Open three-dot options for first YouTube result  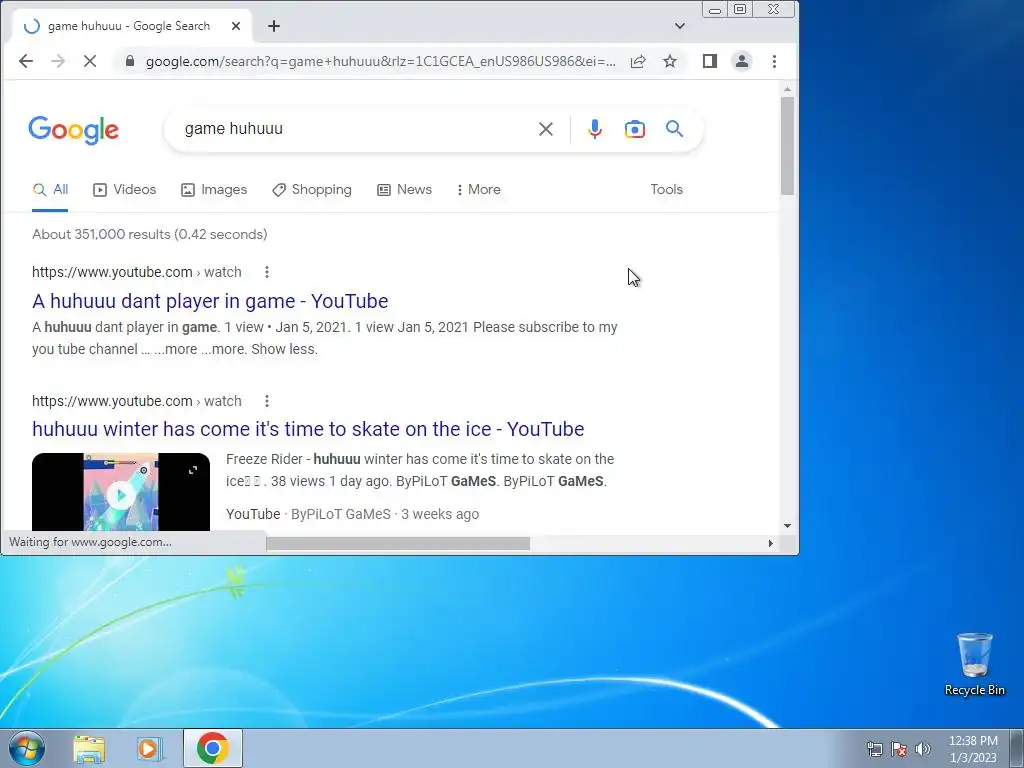pos(266,272)
